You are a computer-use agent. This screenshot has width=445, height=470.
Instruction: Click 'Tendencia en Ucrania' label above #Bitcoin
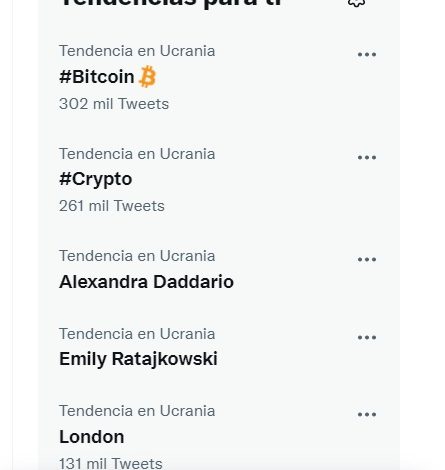[137, 51]
